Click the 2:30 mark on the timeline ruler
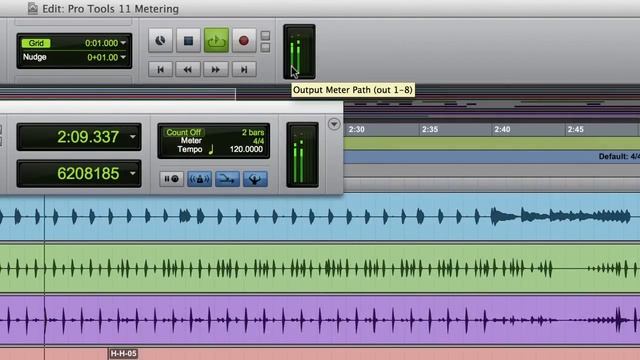 click(356, 129)
